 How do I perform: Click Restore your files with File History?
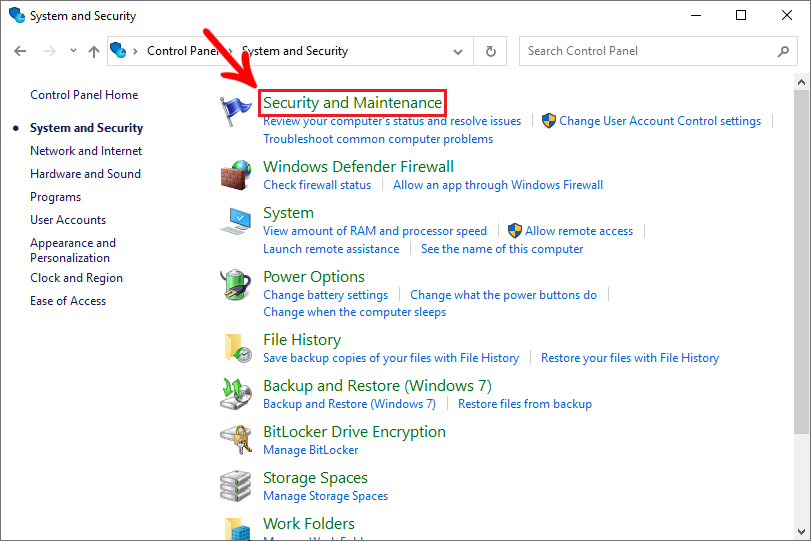point(630,358)
